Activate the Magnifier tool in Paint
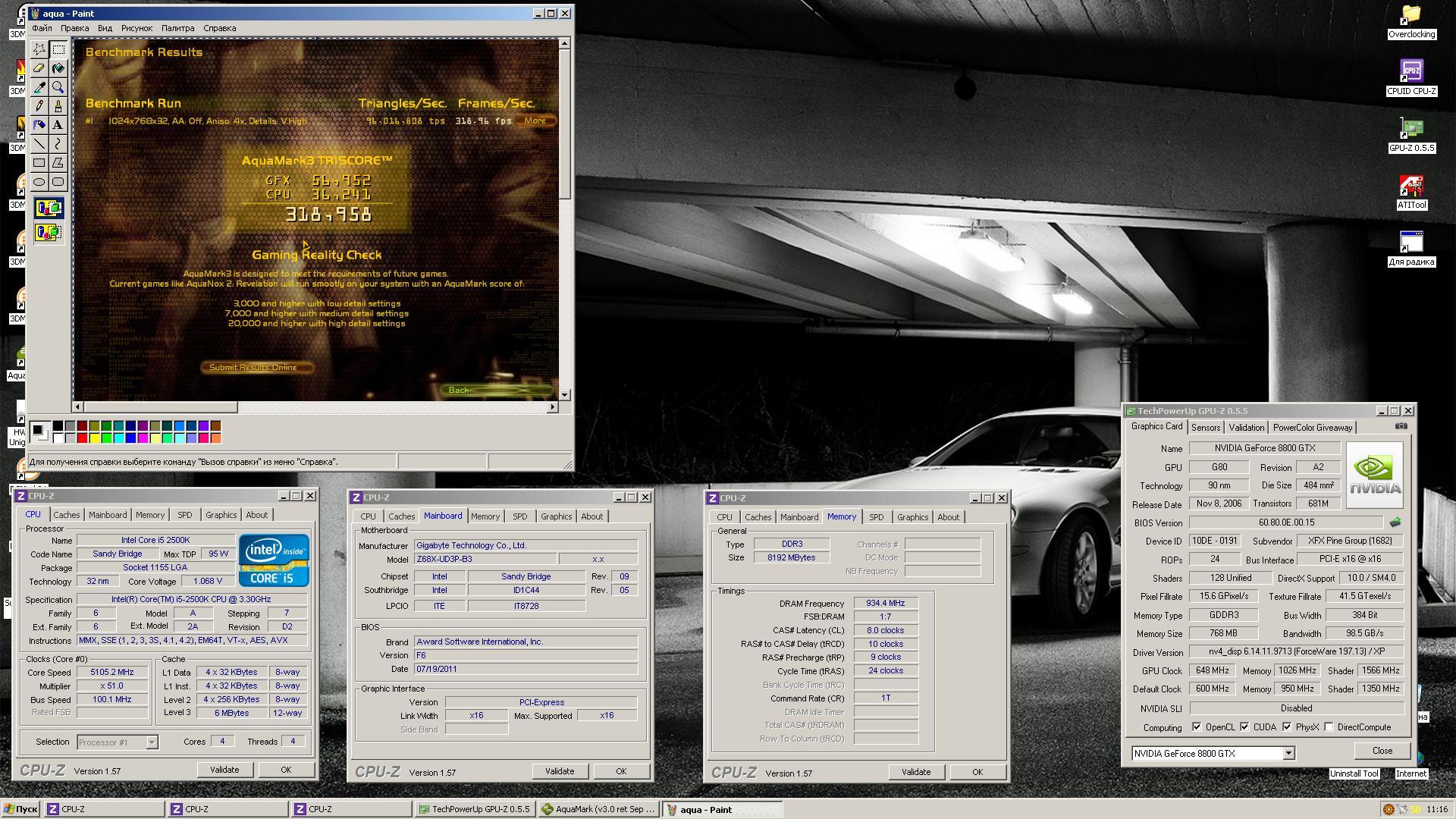The height and width of the screenshot is (819, 1456). pyautogui.click(x=58, y=87)
